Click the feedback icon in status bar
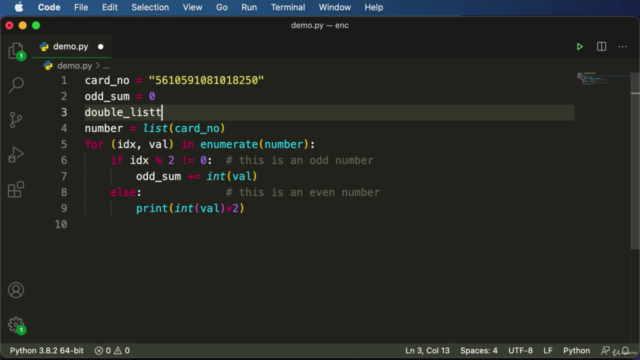Viewport: 640px width, 360px height. [605, 351]
